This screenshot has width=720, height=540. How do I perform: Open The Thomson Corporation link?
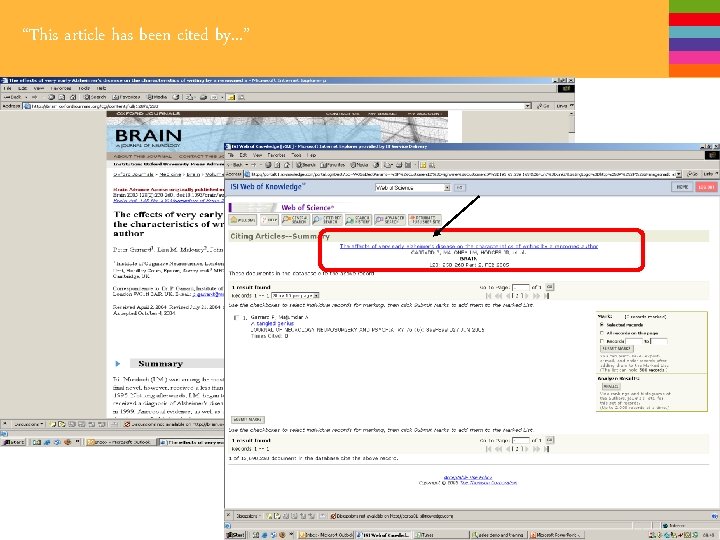(x=489, y=483)
